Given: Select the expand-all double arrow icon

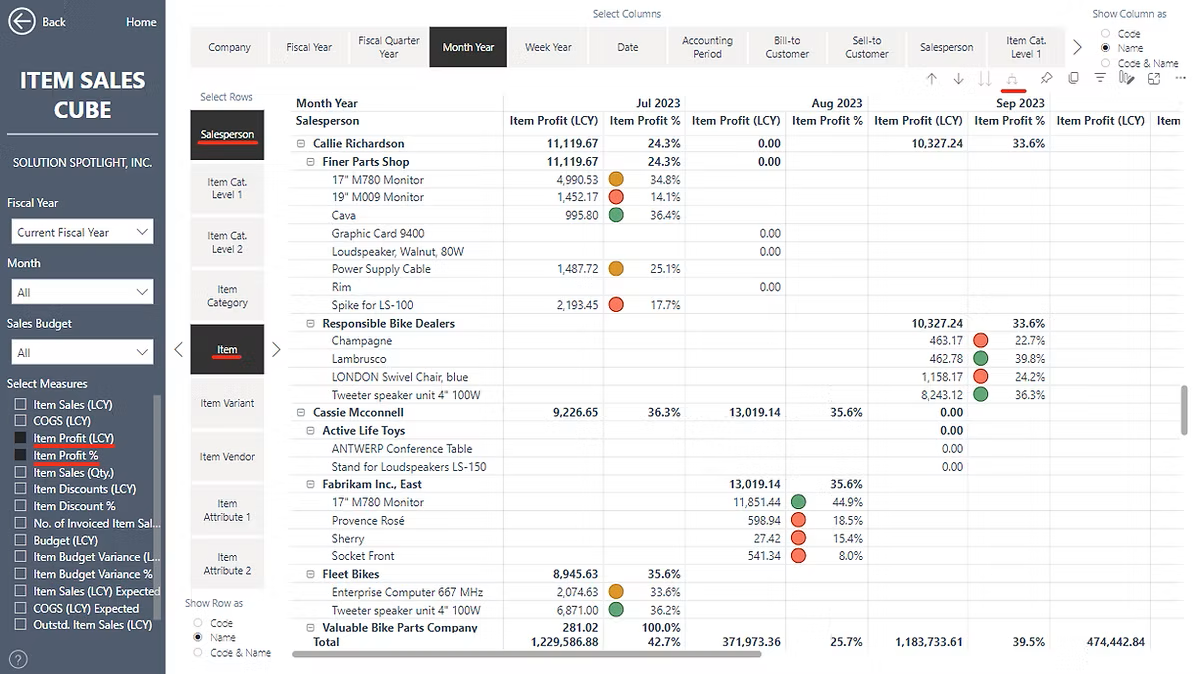Looking at the screenshot, I should (x=1013, y=78).
